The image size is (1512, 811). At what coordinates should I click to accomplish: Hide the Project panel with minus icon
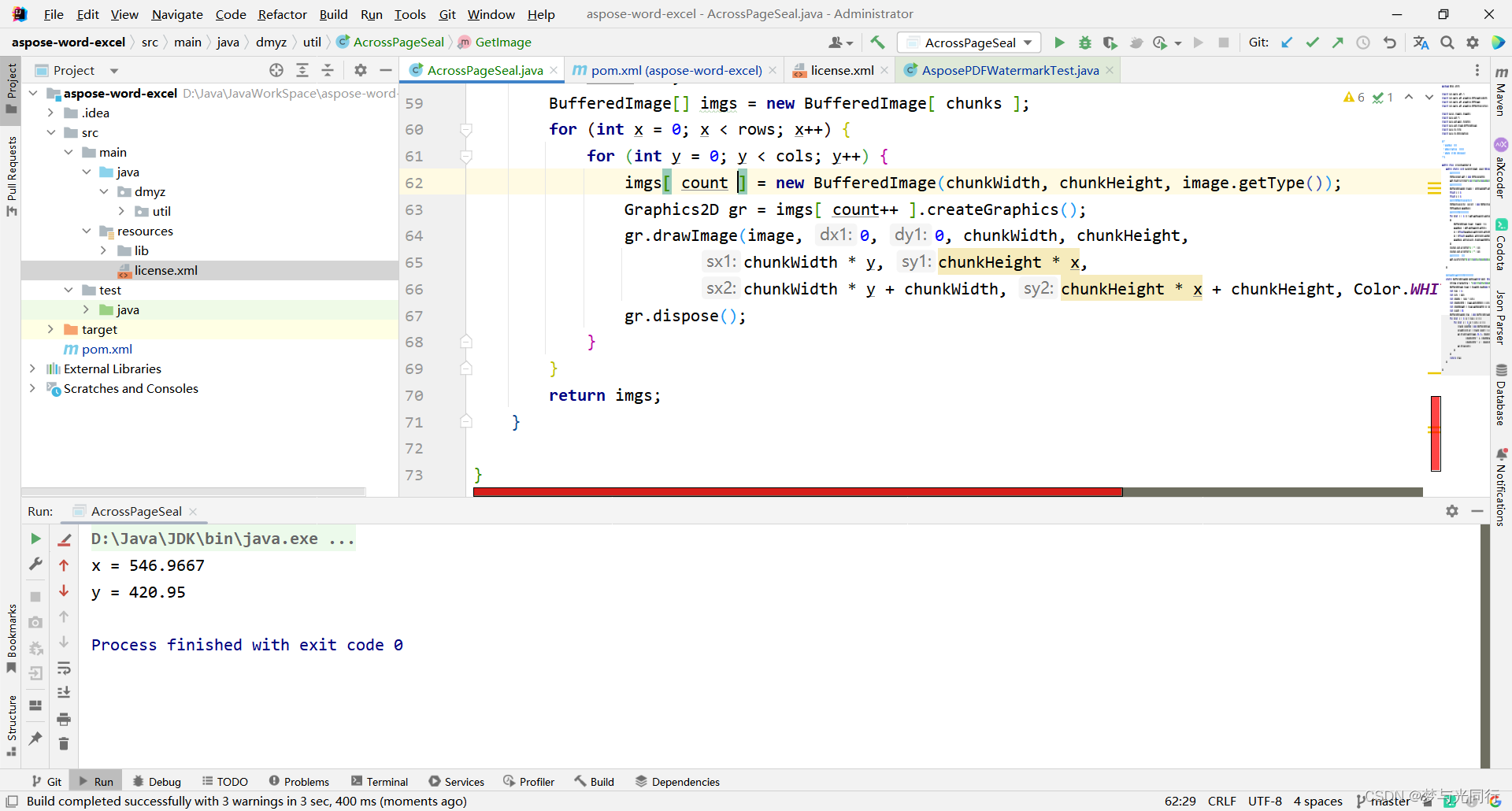click(386, 70)
